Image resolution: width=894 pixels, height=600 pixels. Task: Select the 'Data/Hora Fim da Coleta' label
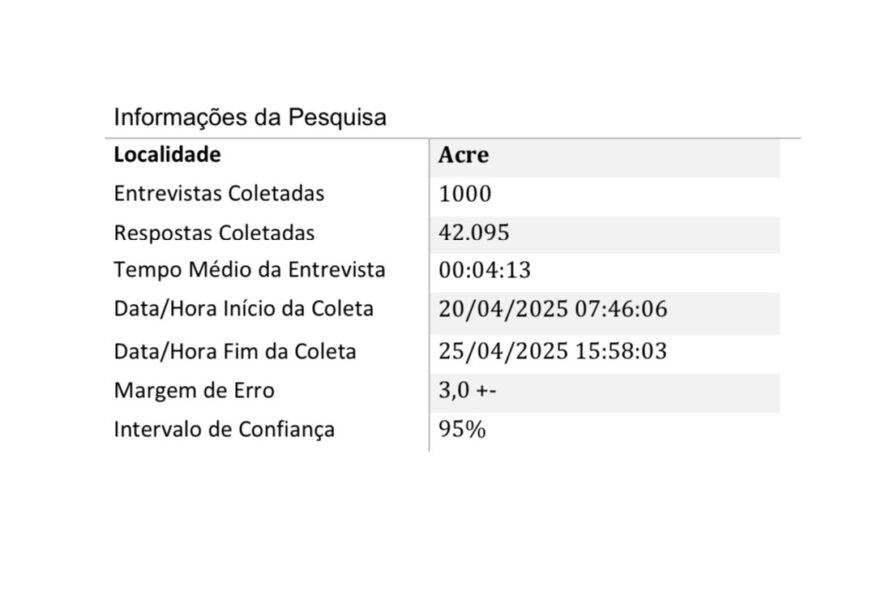pyautogui.click(x=235, y=352)
